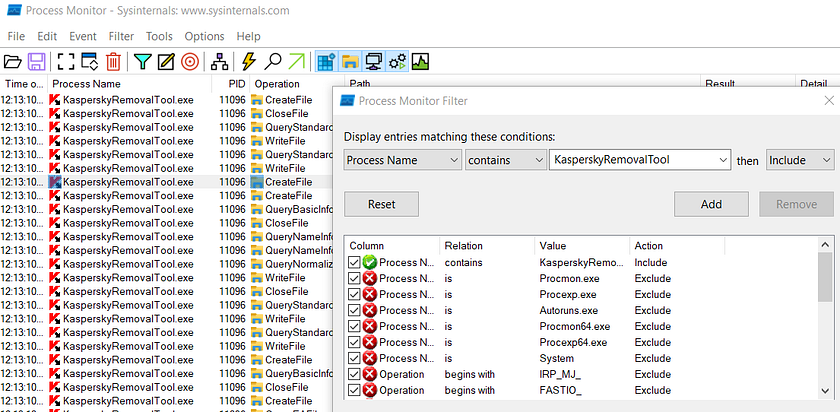Open the contains relation dropdown
840x412 pixels.
pos(505,160)
